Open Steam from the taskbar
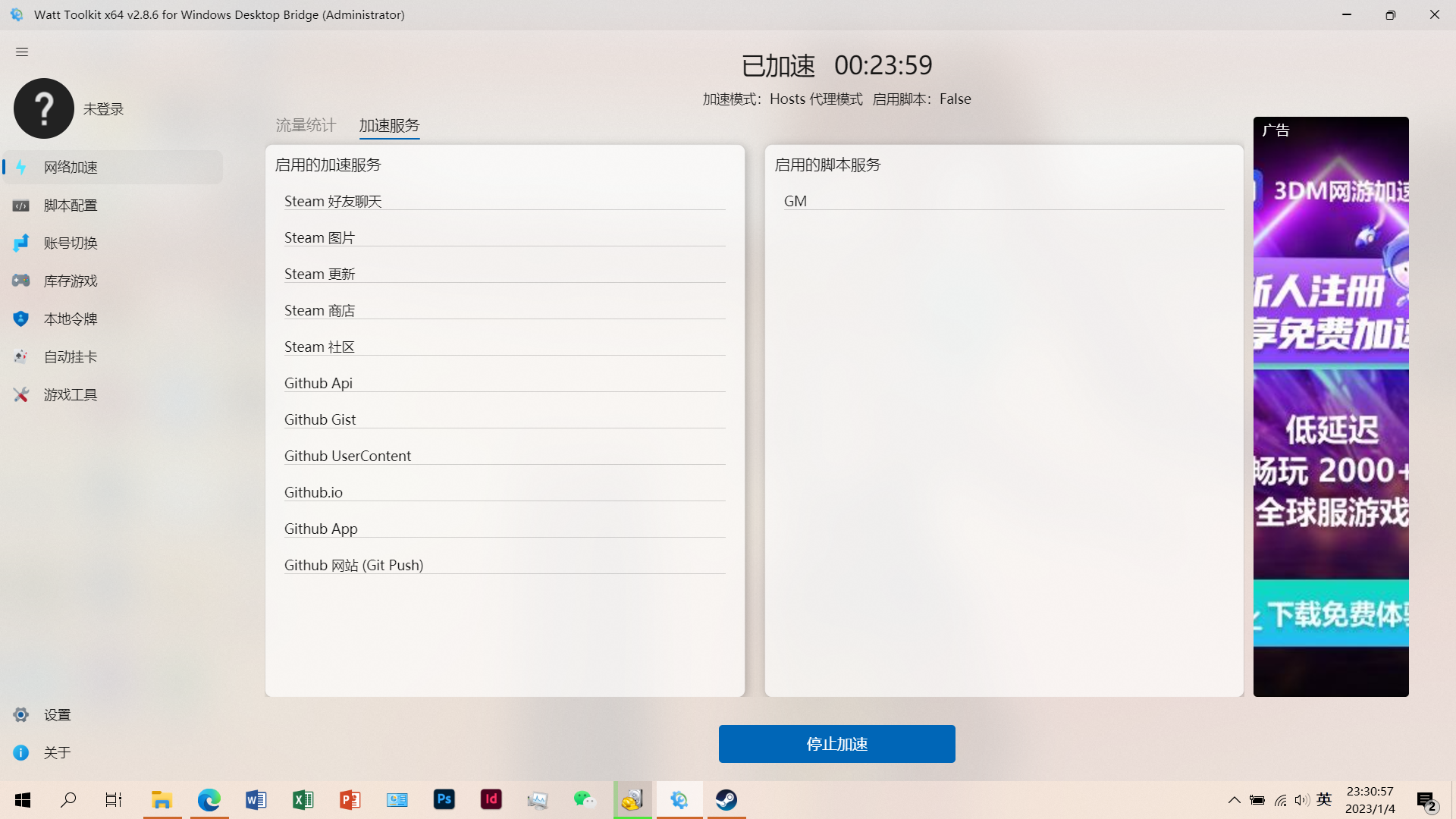Screen dimensions: 1456x819 [x=726, y=800]
